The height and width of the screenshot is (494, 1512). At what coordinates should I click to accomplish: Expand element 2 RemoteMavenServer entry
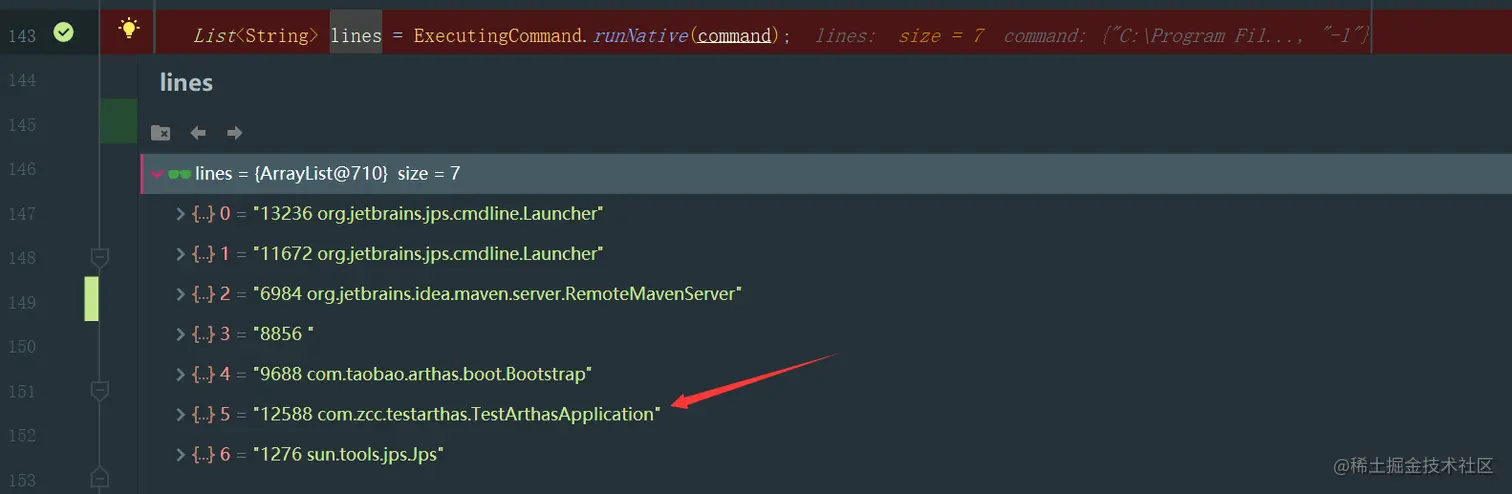180,294
